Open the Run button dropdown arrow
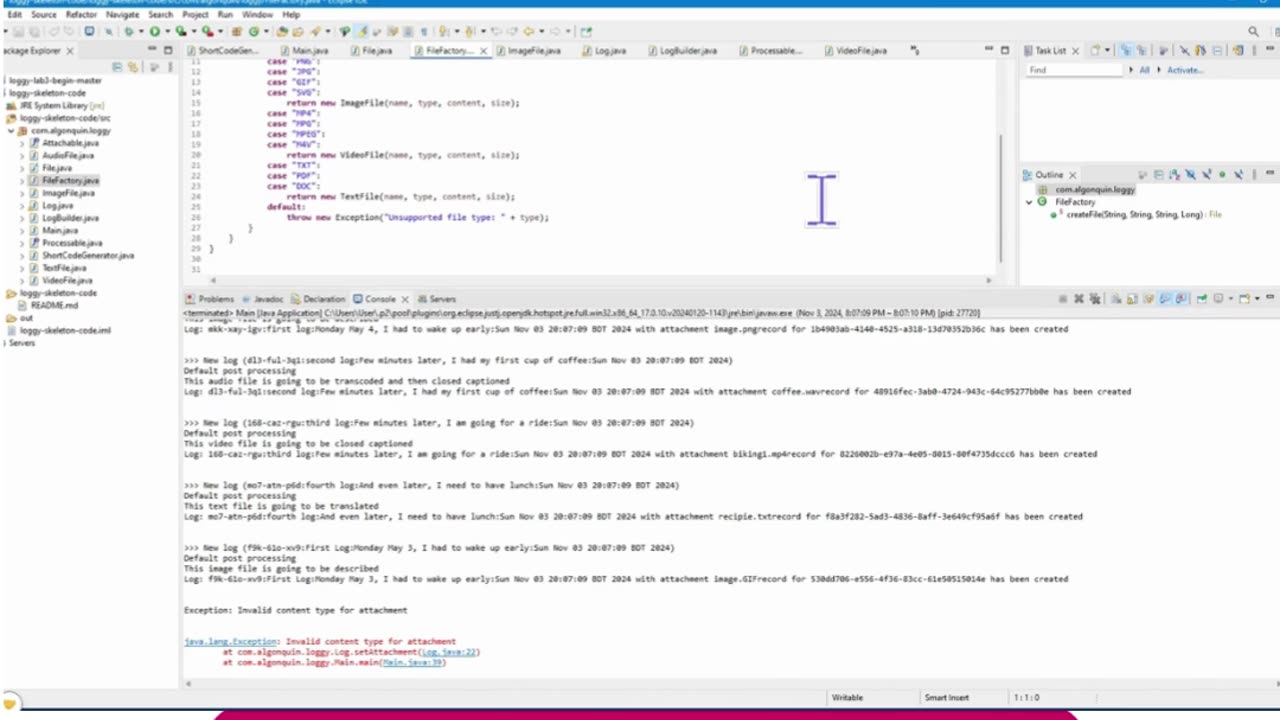 pos(167,31)
